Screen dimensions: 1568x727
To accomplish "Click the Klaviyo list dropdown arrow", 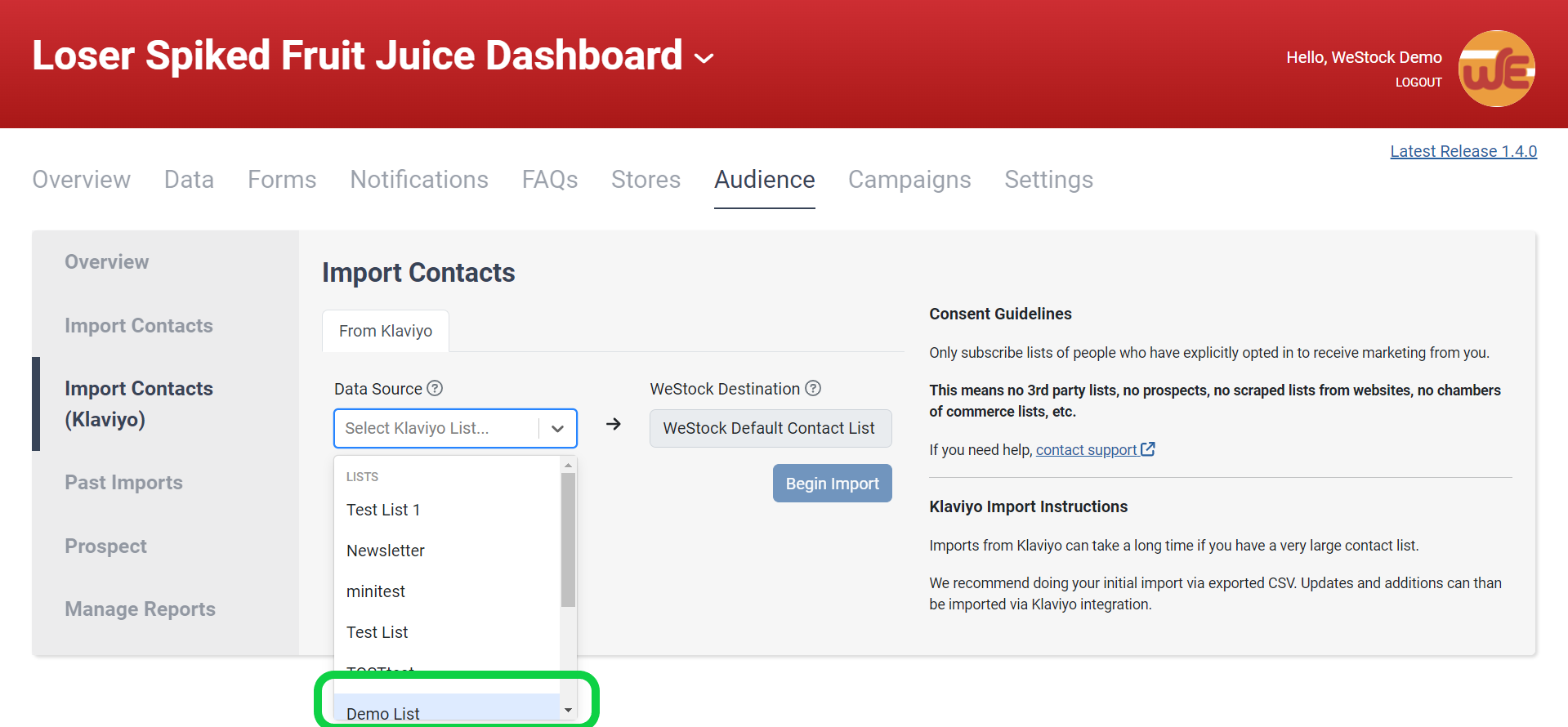I will tap(558, 428).
